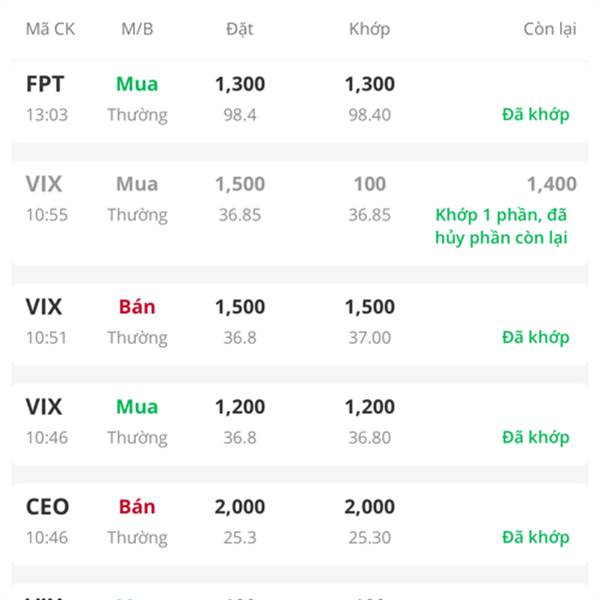This screenshot has height=600, width=600.
Task: Click the green Mua label in FPT row
Action: point(137,84)
